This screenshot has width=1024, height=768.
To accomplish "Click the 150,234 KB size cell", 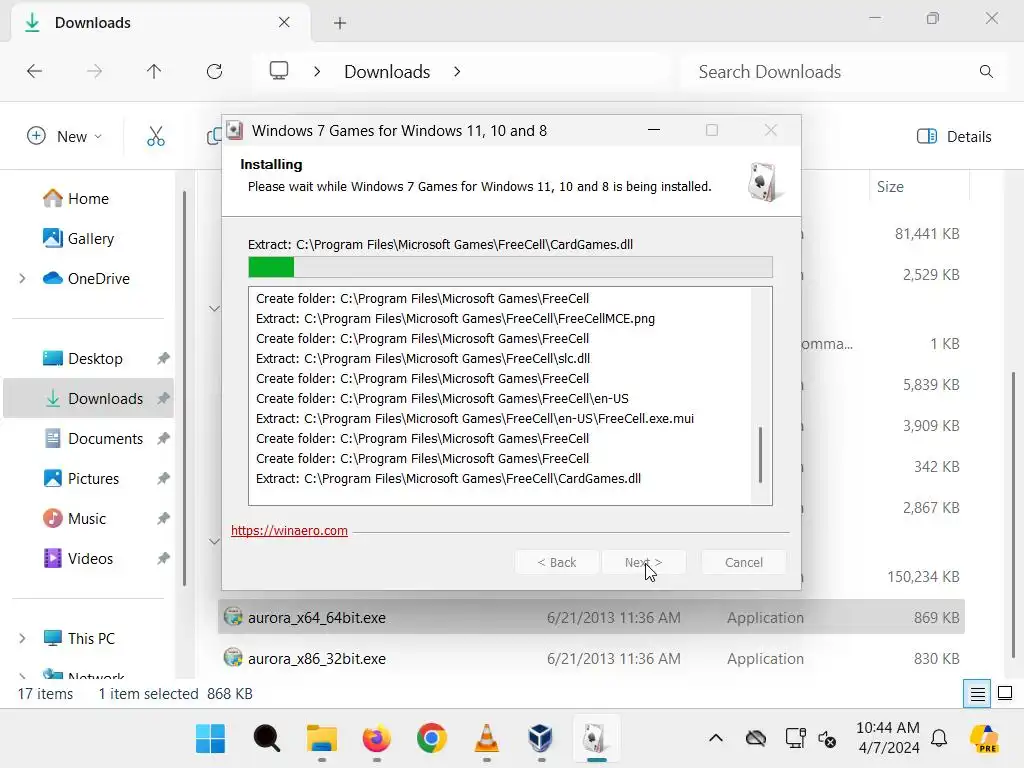I will [923, 577].
